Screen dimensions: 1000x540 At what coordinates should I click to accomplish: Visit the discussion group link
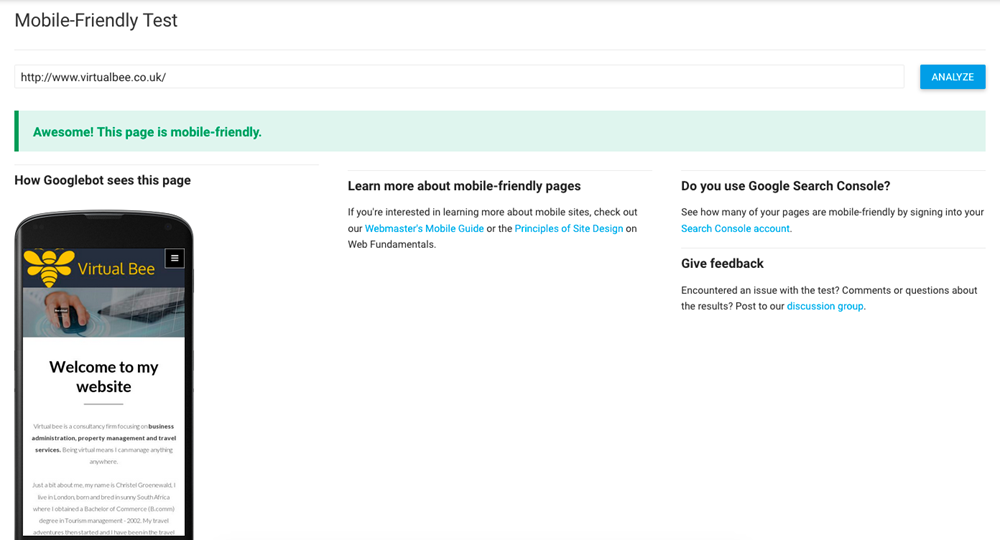tap(825, 306)
